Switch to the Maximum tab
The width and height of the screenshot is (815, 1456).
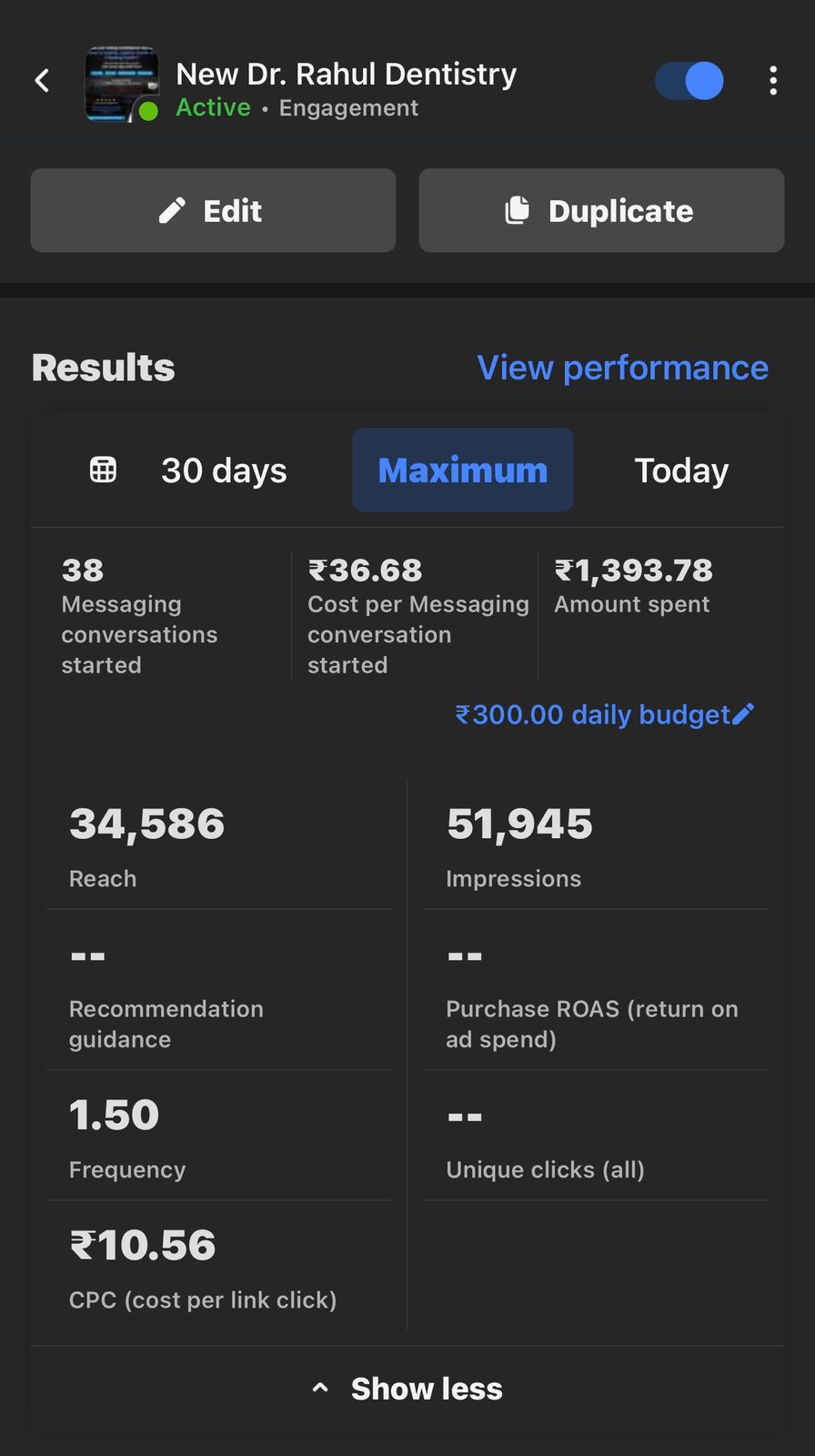pos(463,470)
